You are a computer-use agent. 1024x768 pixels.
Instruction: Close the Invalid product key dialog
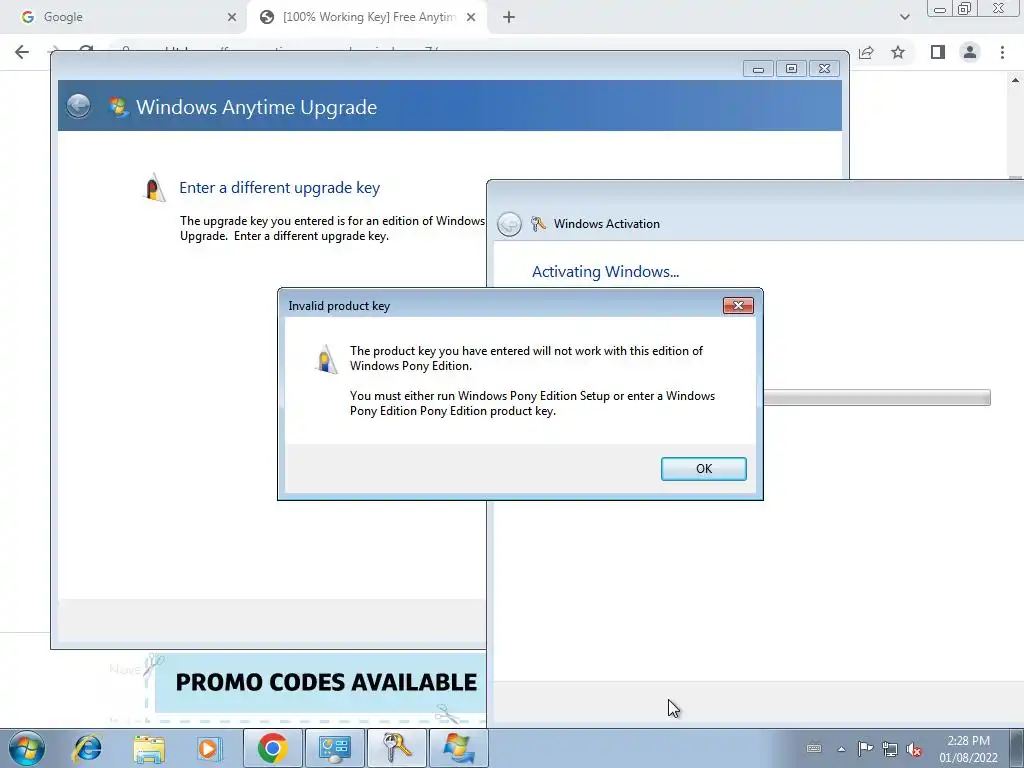(x=738, y=306)
